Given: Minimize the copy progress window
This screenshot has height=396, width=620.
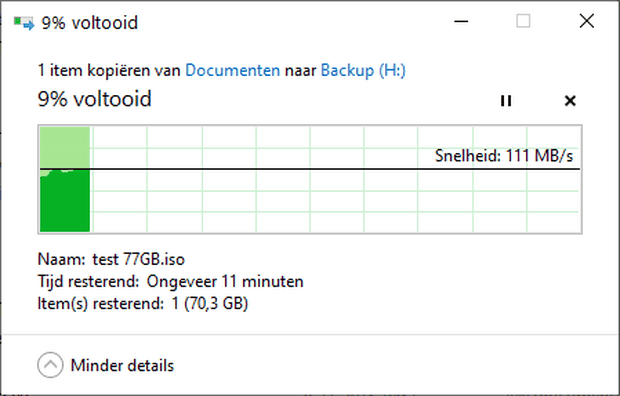Looking at the screenshot, I should (461, 21).
